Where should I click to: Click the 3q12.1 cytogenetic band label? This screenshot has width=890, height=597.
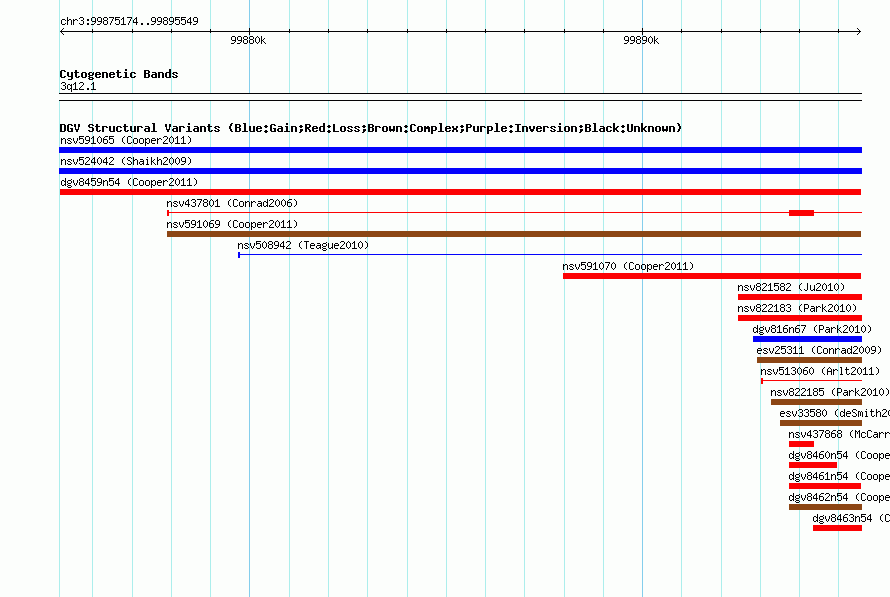78,86
